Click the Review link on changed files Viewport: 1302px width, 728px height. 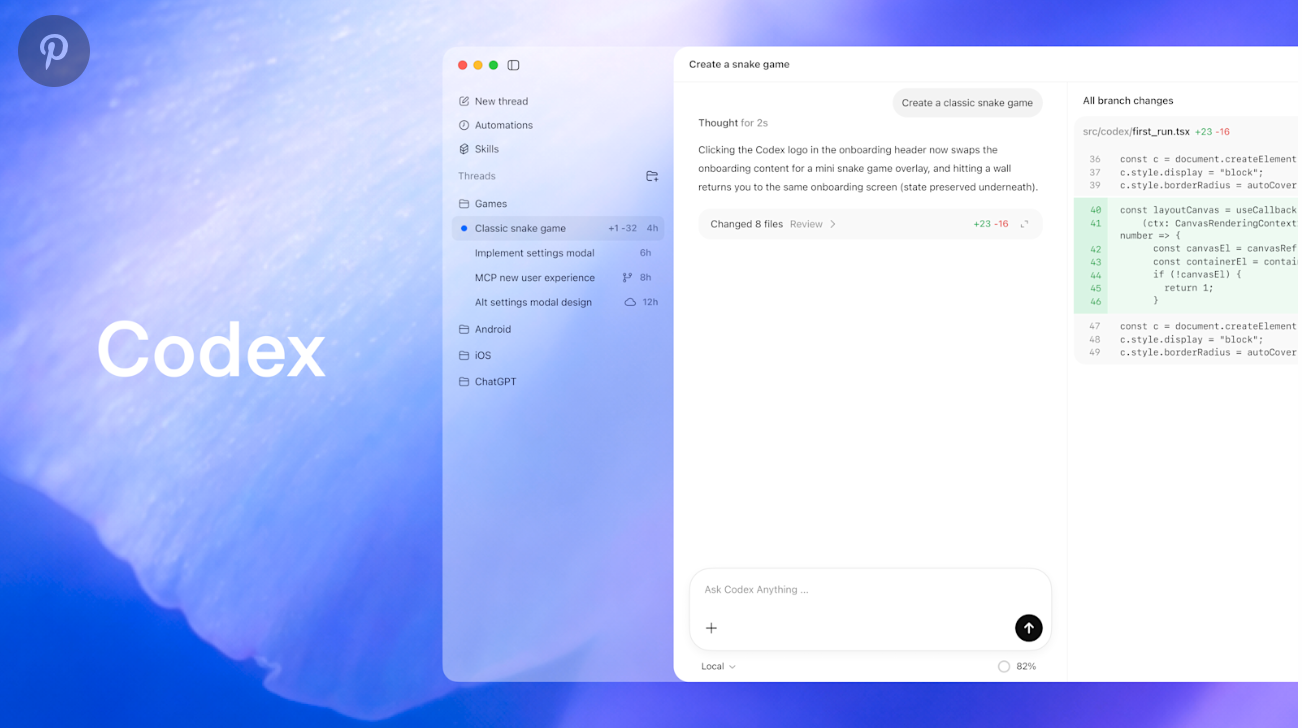(x=808, y=224)
